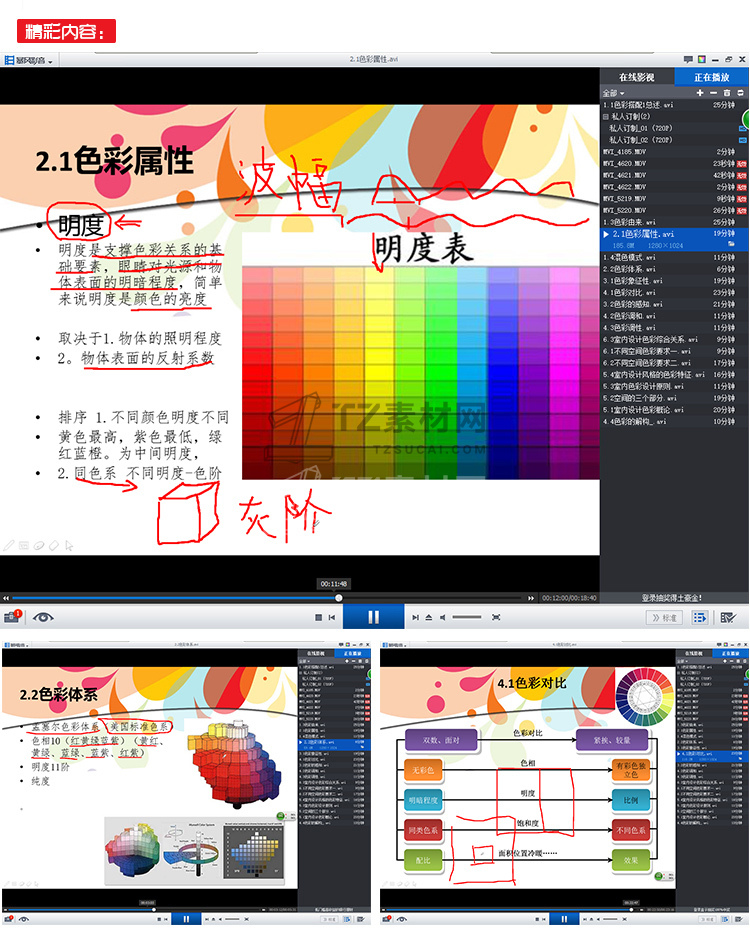Click the loop mode icon in the playlist header
The height and width of the screenshot is (932, 750).
[740, 93]
